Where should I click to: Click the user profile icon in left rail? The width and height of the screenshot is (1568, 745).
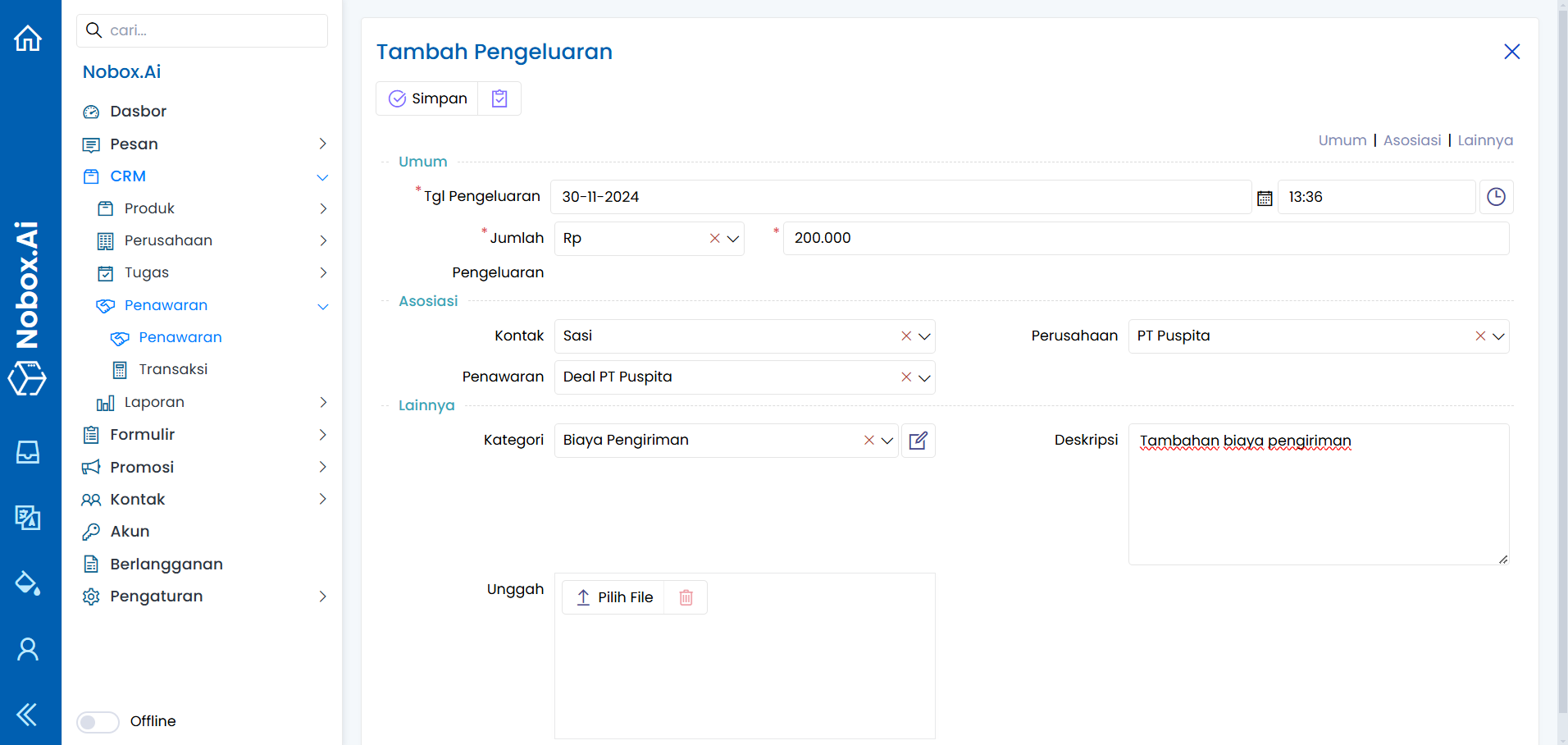[x=28, y=649]
